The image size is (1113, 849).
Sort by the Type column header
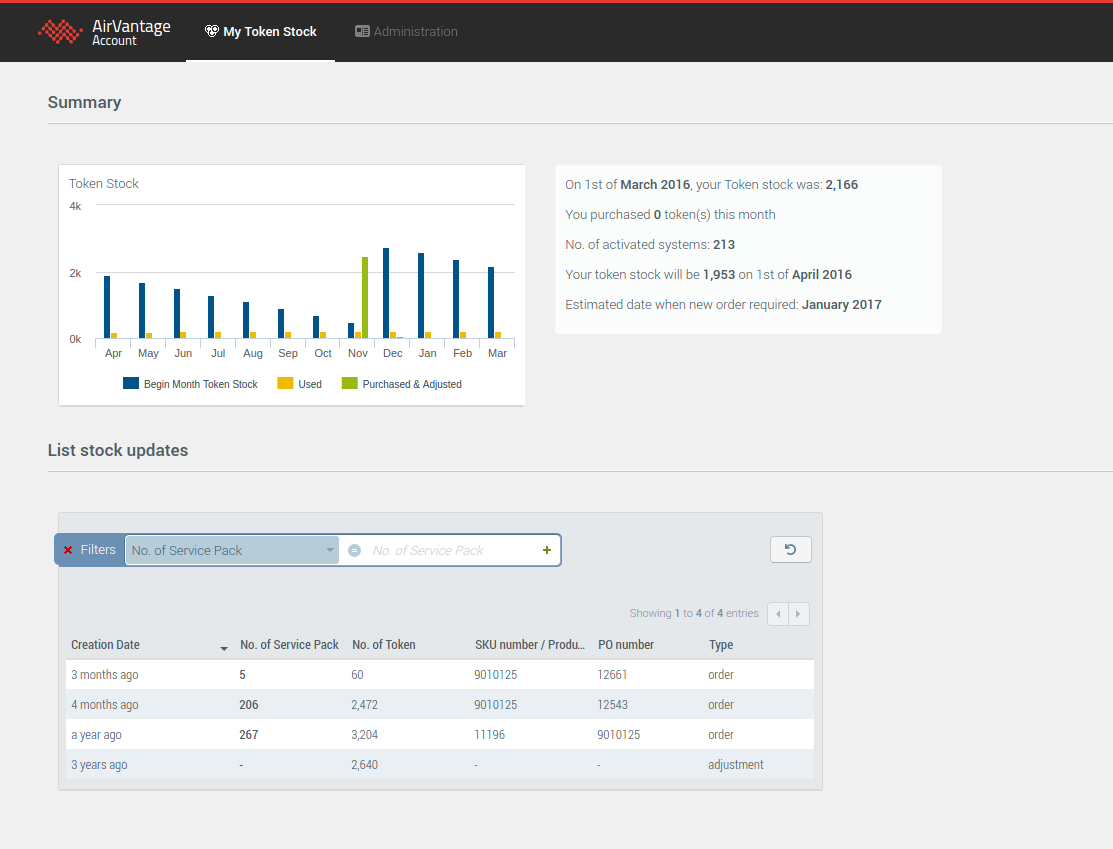tap(721, 645)
